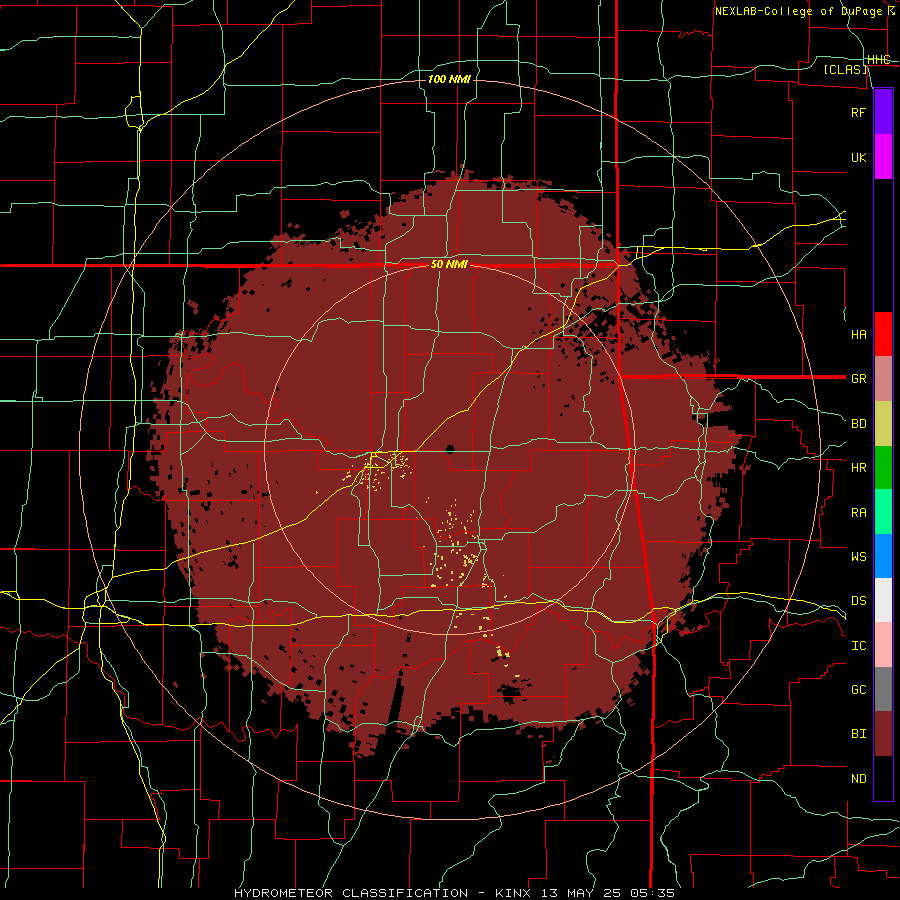Click the HR legend label
900x900 pixels.
(859, 468)
